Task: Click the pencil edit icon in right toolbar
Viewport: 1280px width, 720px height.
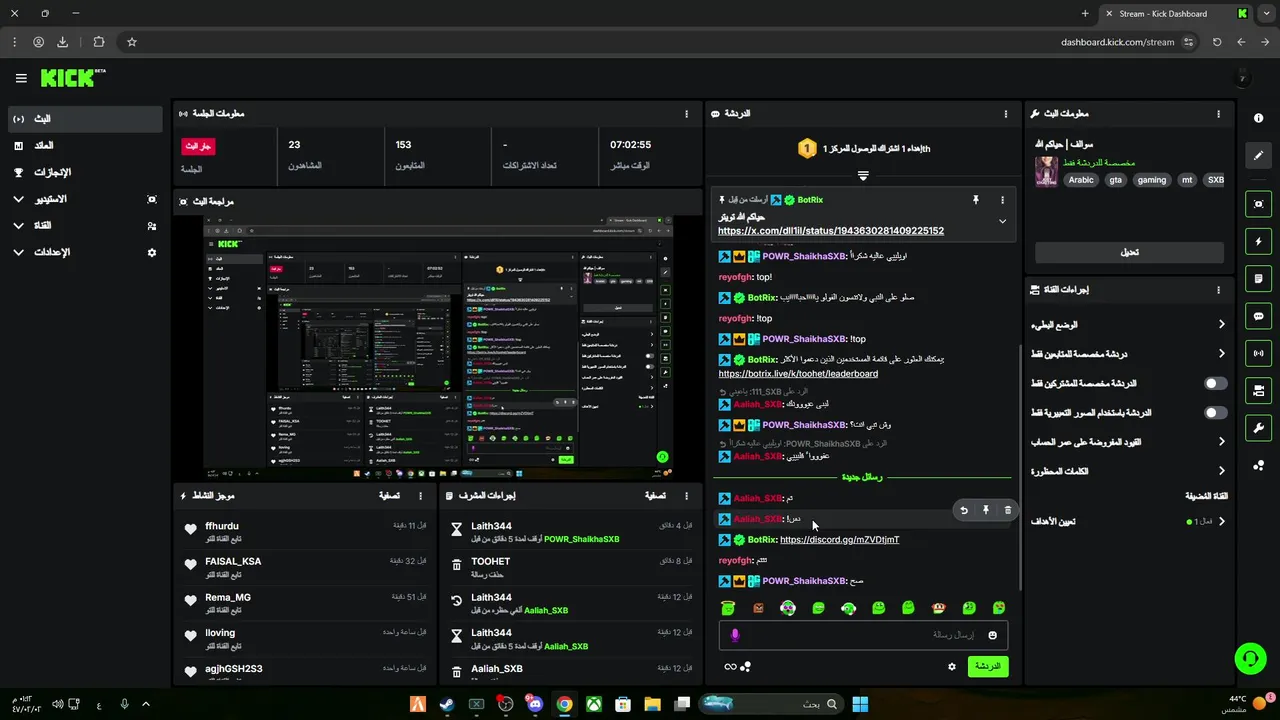Action: (1258, 156)
